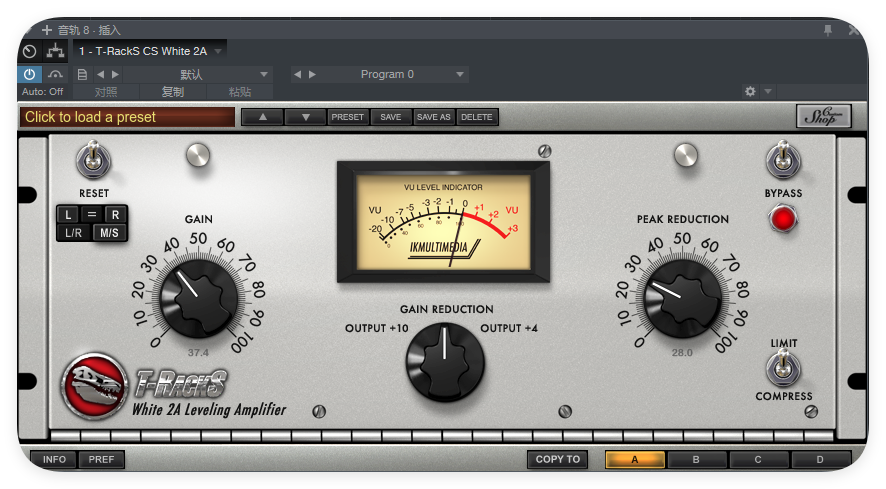The width and height of the screenshot is (886, 489).
Task: Select setting slot D
Action: (820, 460)
